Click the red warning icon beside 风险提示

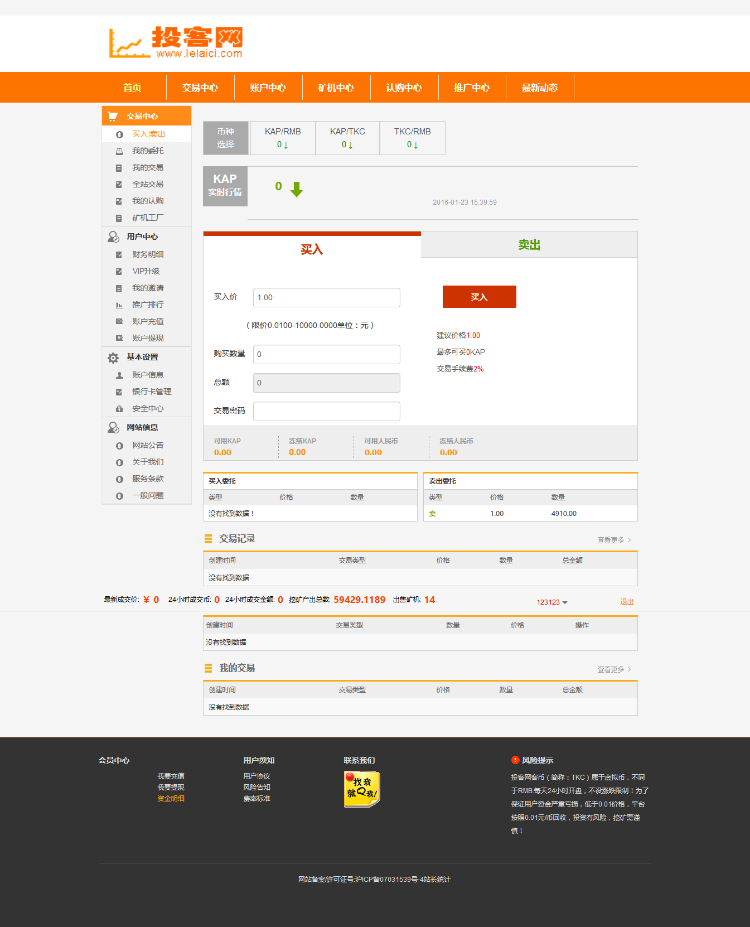(x=515, y=760)
